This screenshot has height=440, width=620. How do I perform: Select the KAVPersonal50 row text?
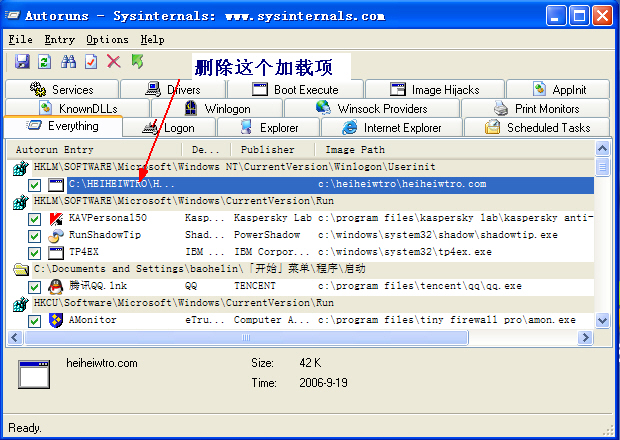(108, 218)
